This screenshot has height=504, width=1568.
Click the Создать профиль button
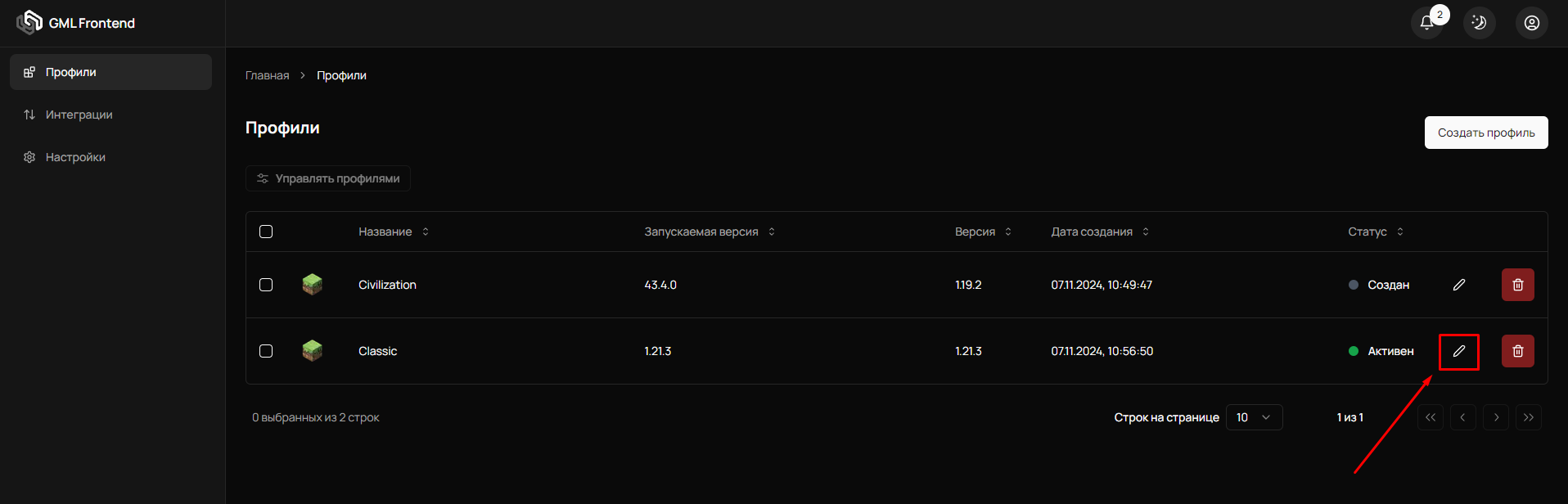coord(1485,133)
